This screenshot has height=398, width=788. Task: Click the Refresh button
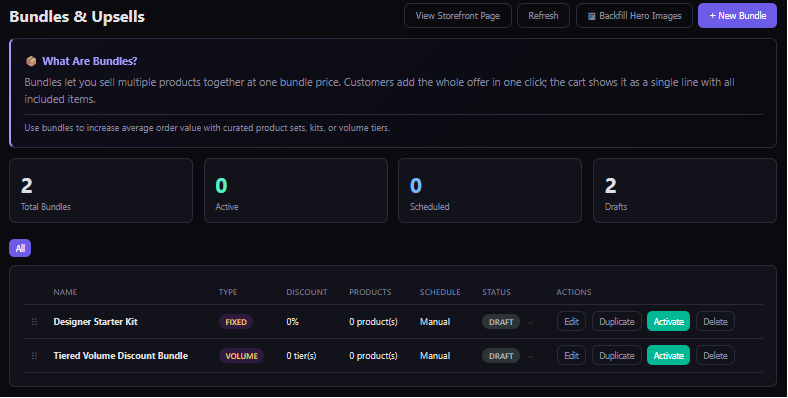tap(543, 16)
